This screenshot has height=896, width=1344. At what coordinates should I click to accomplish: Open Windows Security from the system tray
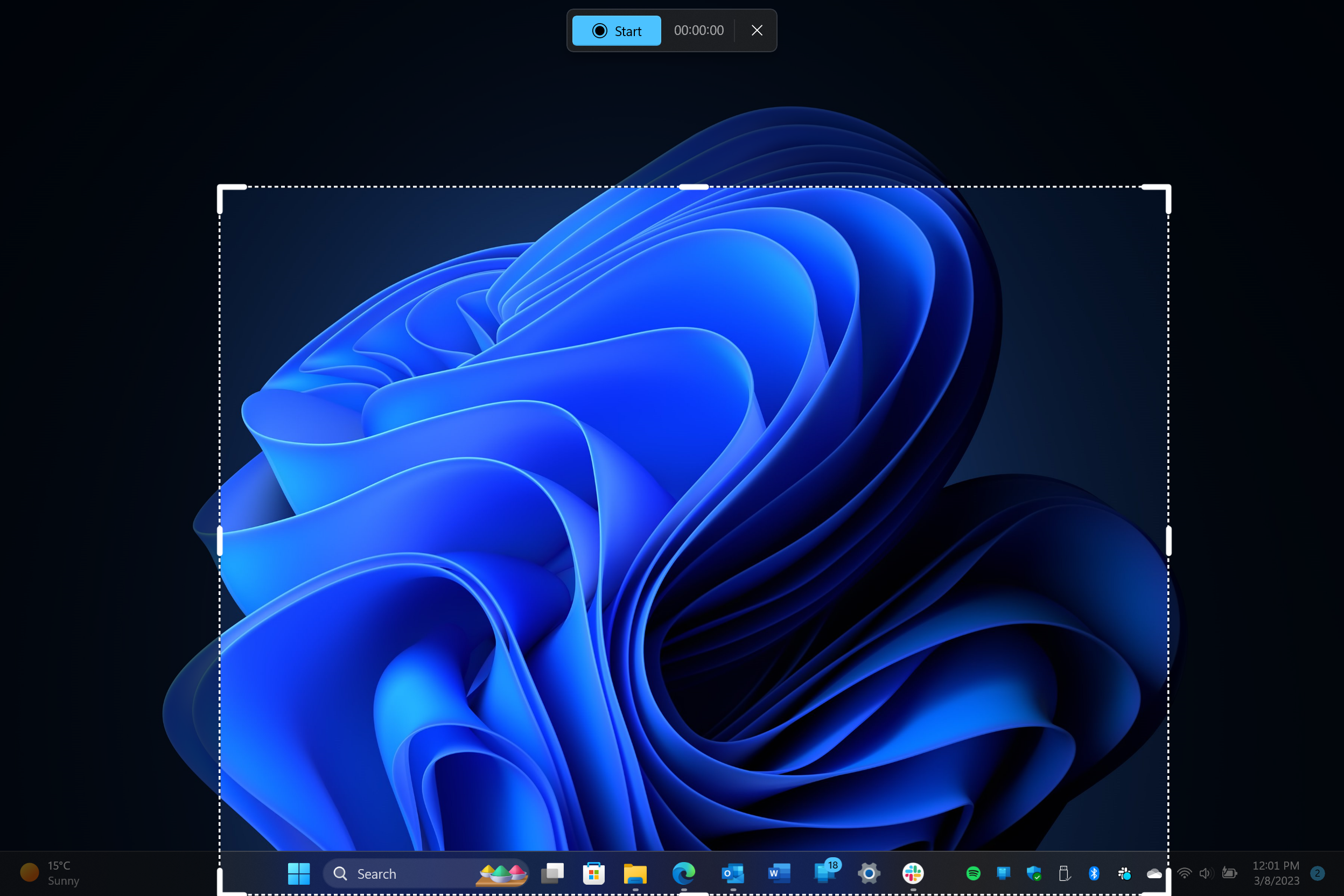point(1034,873)
